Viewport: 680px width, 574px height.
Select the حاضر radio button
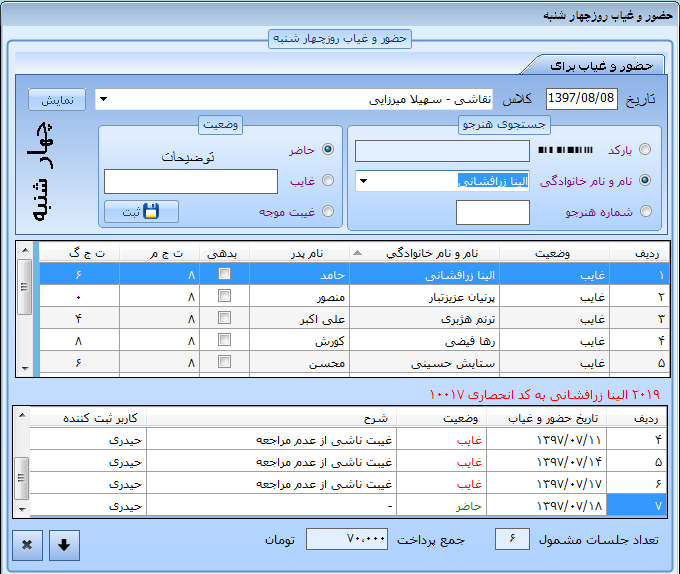coord(328,150)
